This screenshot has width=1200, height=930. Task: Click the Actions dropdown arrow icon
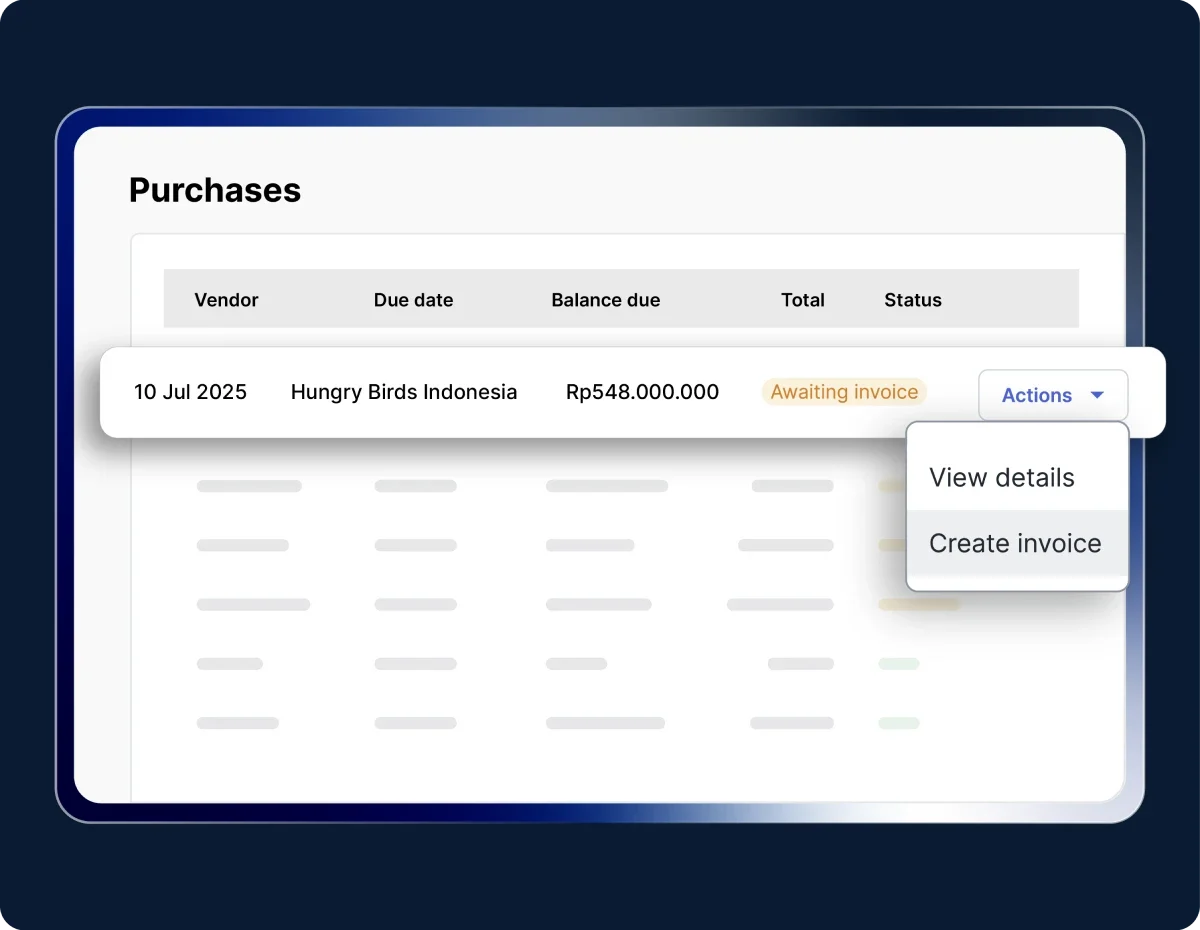click(x=1097, y=396)
